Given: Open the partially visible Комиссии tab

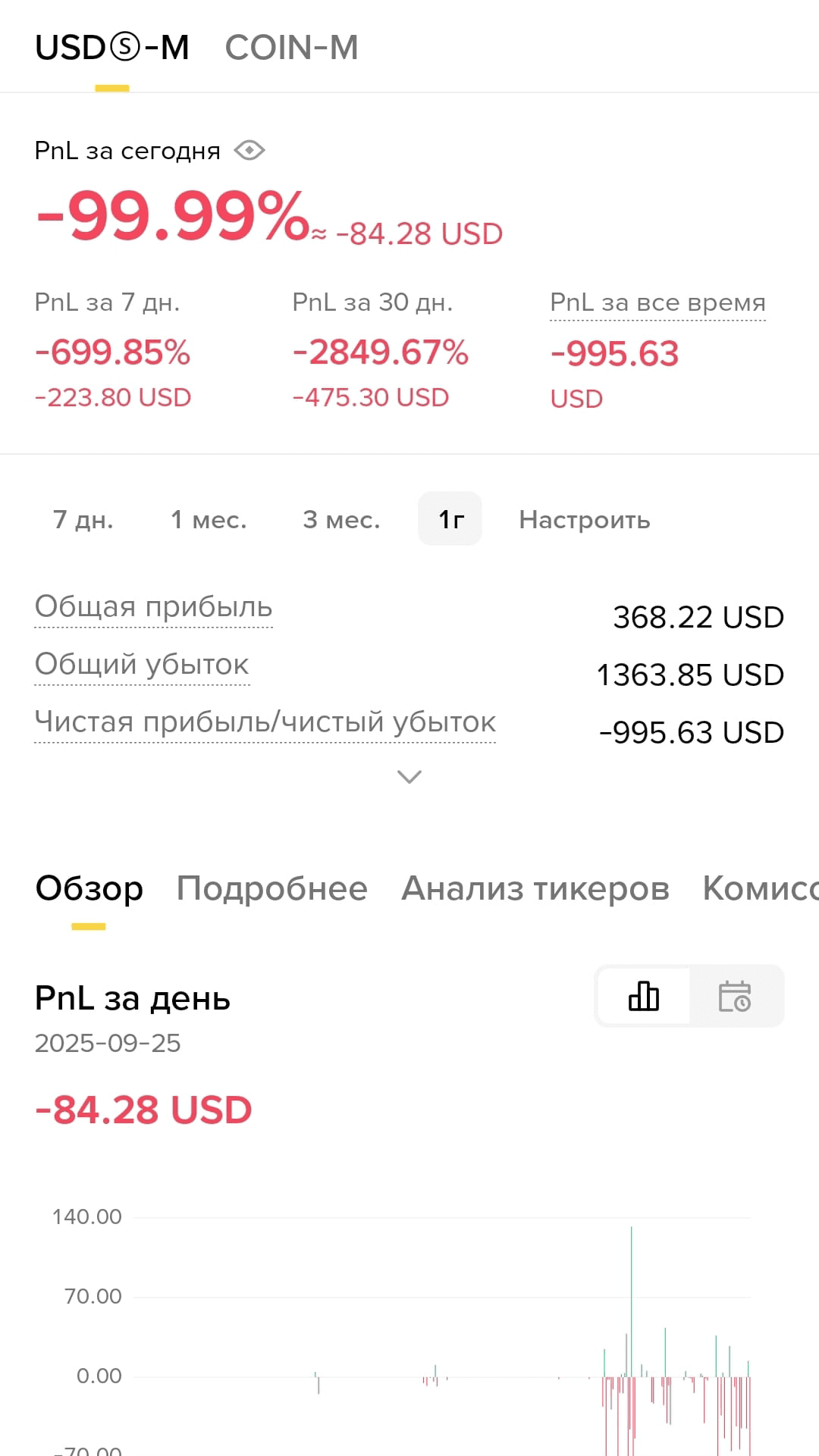Looking at the screenshot, I should tap(761, 888).
